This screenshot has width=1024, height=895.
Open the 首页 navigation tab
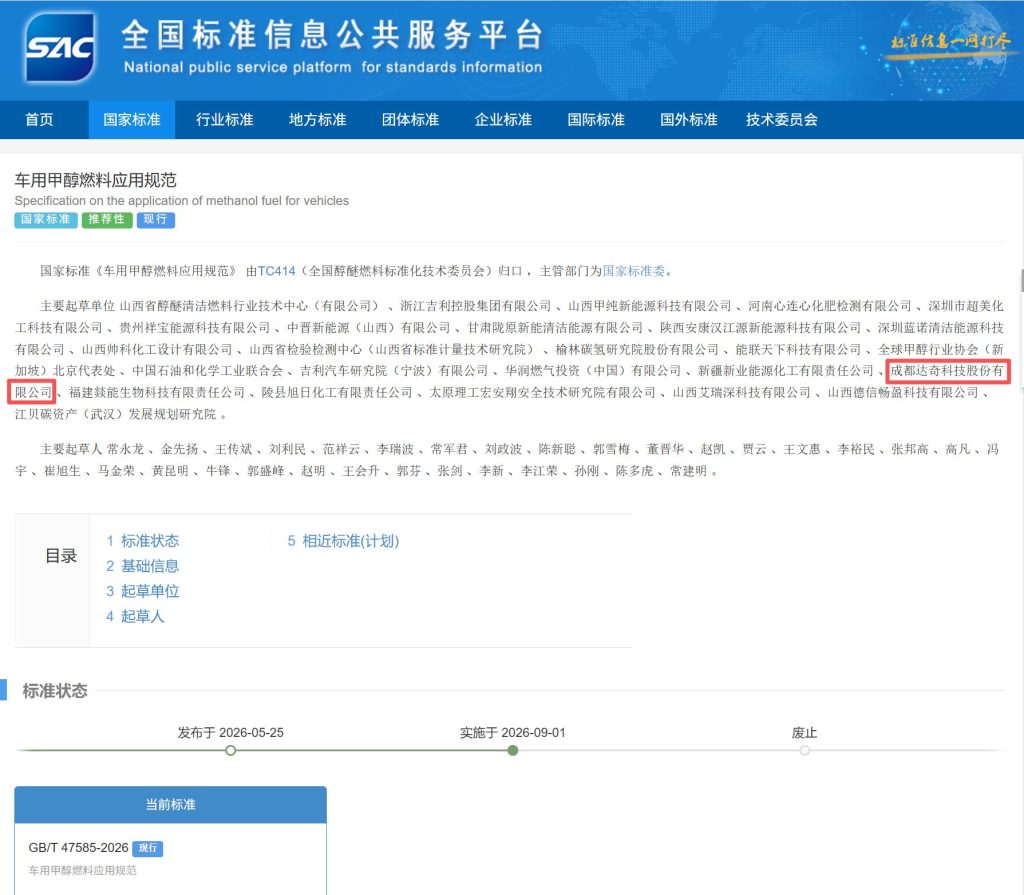pos(39,120)
